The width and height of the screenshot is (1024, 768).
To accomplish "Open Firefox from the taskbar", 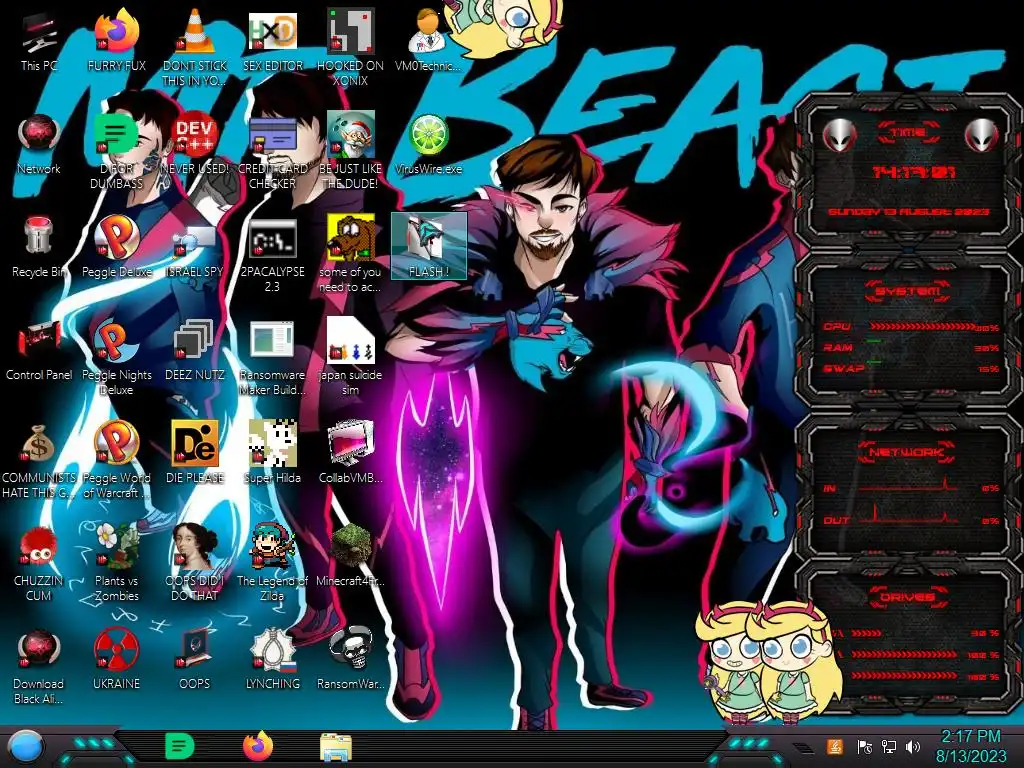I will point(258,746).
